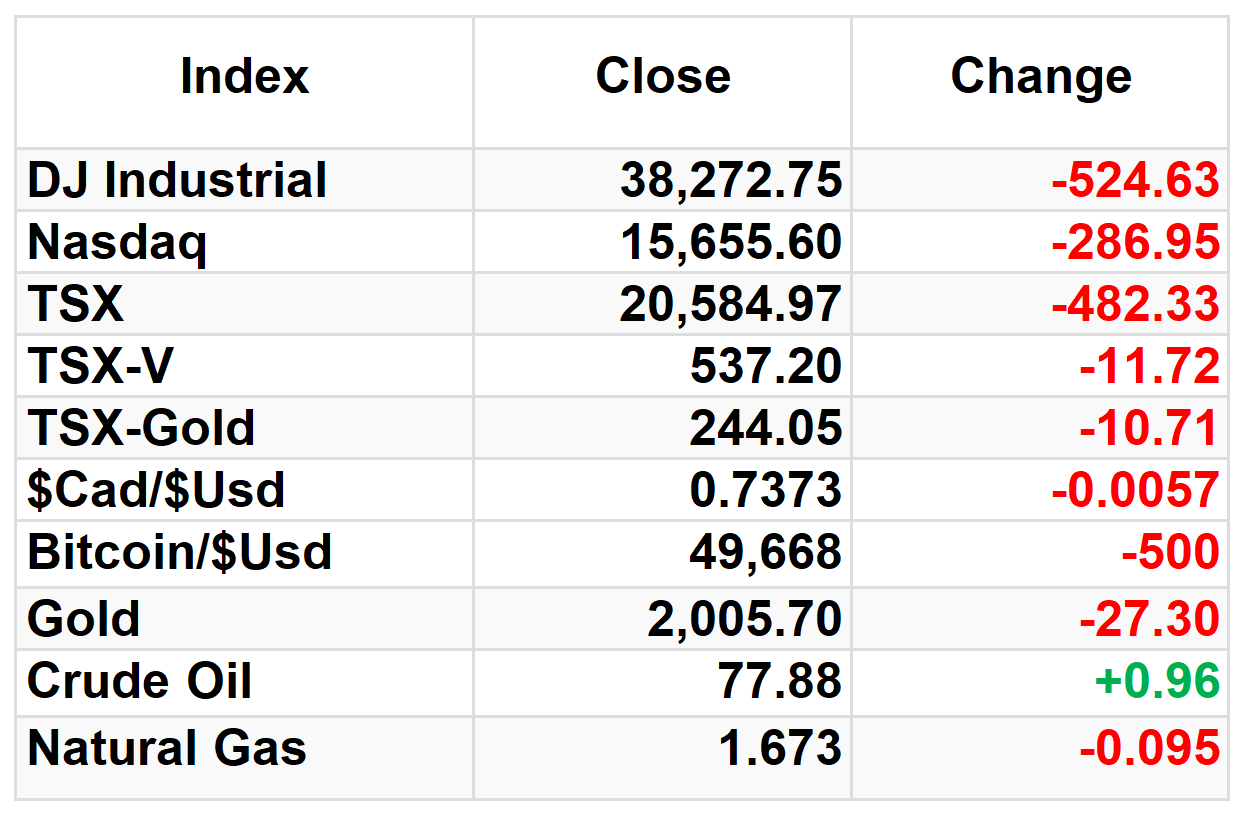Click the red -524.63 change value
Screen dimensions: 1244x818
pos(1135,181)
